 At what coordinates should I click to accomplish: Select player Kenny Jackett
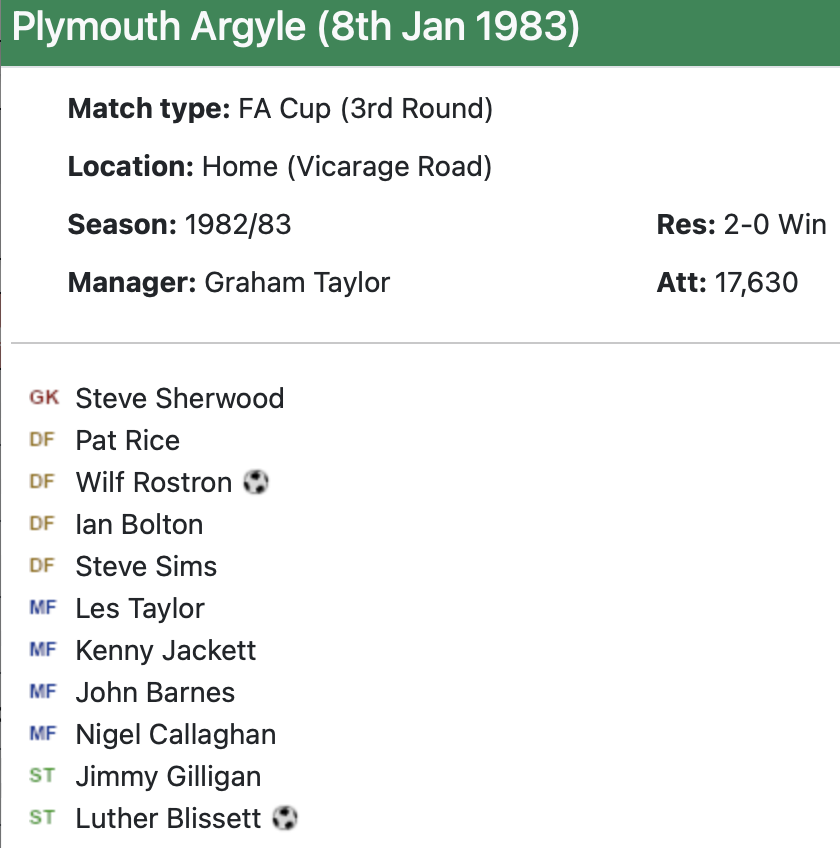(166, 651)
